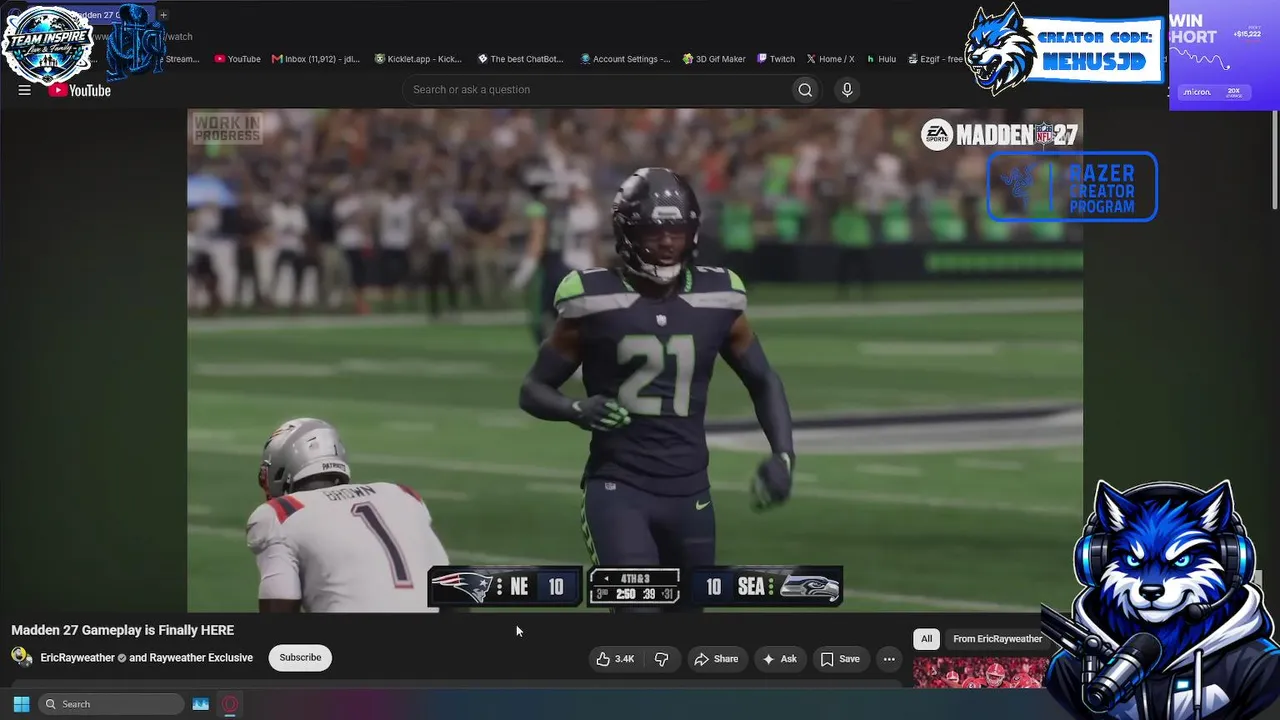This screenshot has height=720, width=1280.
Task: Open more actions ellipsis menu
Action: coord(889,659)
